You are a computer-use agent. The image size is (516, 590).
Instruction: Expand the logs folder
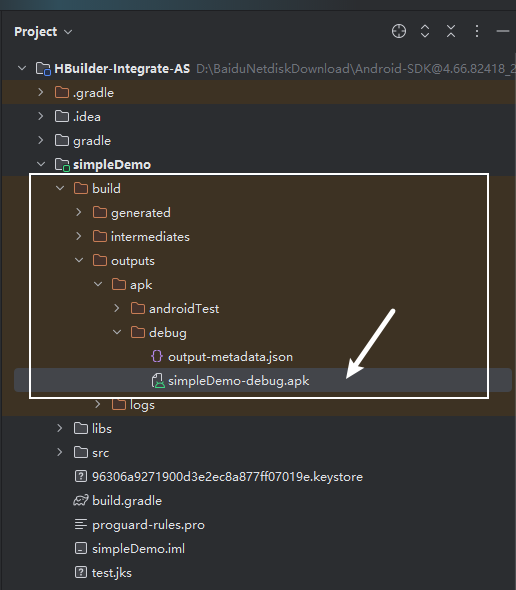pyautogui.click(x=98, y=404)
